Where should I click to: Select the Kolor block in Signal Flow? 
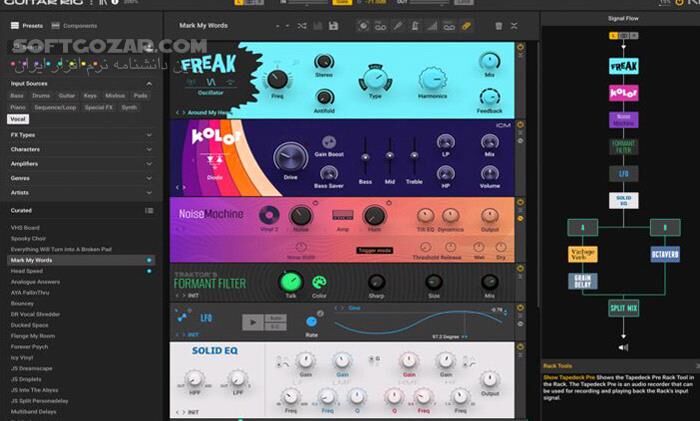click(624, 93)
